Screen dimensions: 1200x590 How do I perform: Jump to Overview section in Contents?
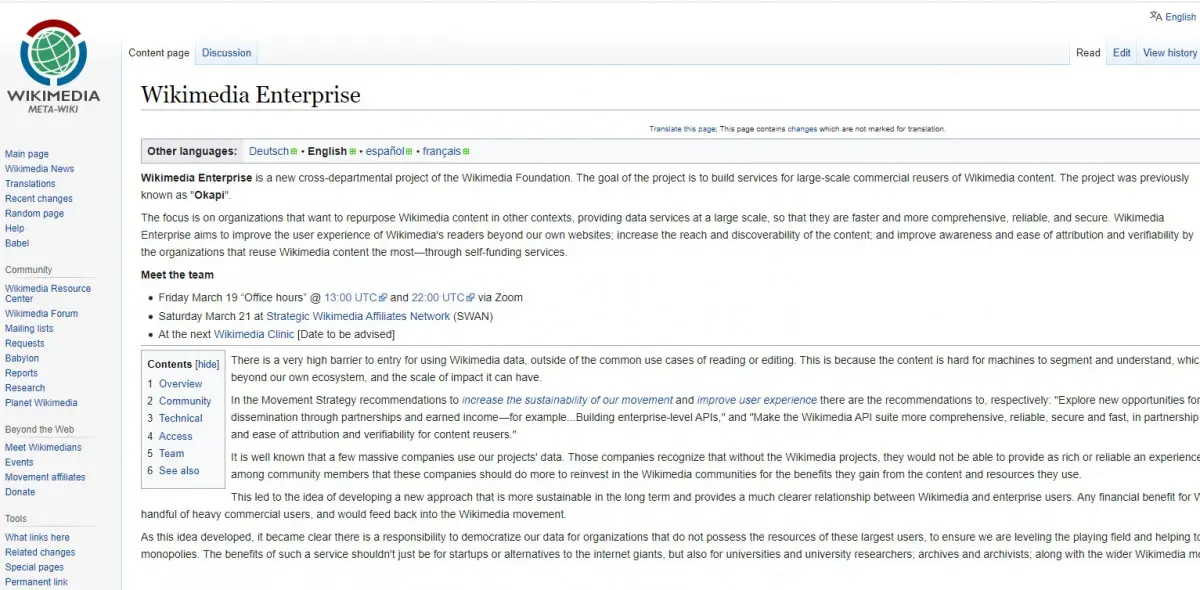[x=180, y=384]
